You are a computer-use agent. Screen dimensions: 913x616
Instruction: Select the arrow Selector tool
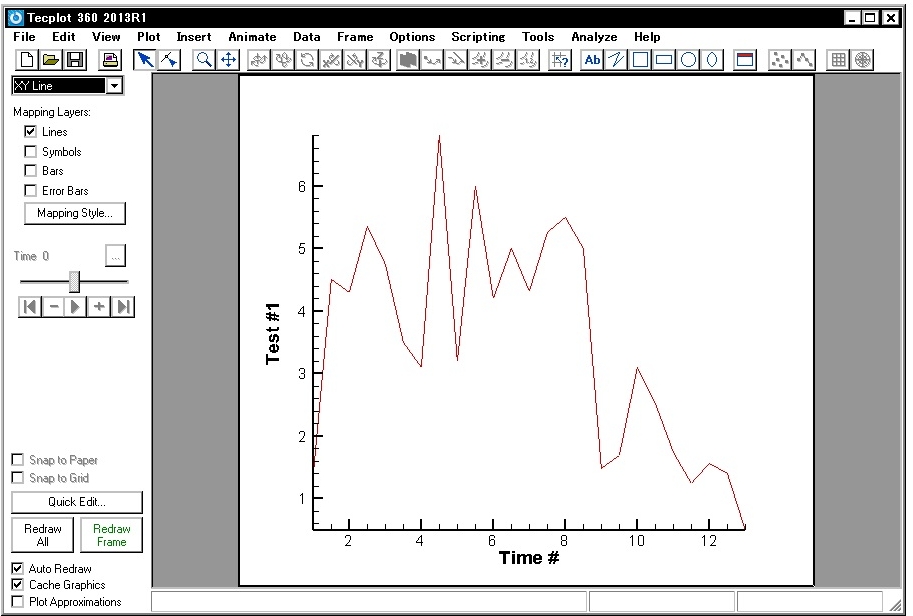pyautogui.click(x=144, y=59)
